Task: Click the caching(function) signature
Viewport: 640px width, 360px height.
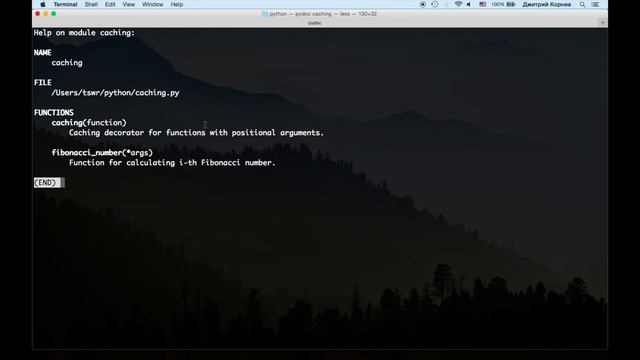Action: 89,122
